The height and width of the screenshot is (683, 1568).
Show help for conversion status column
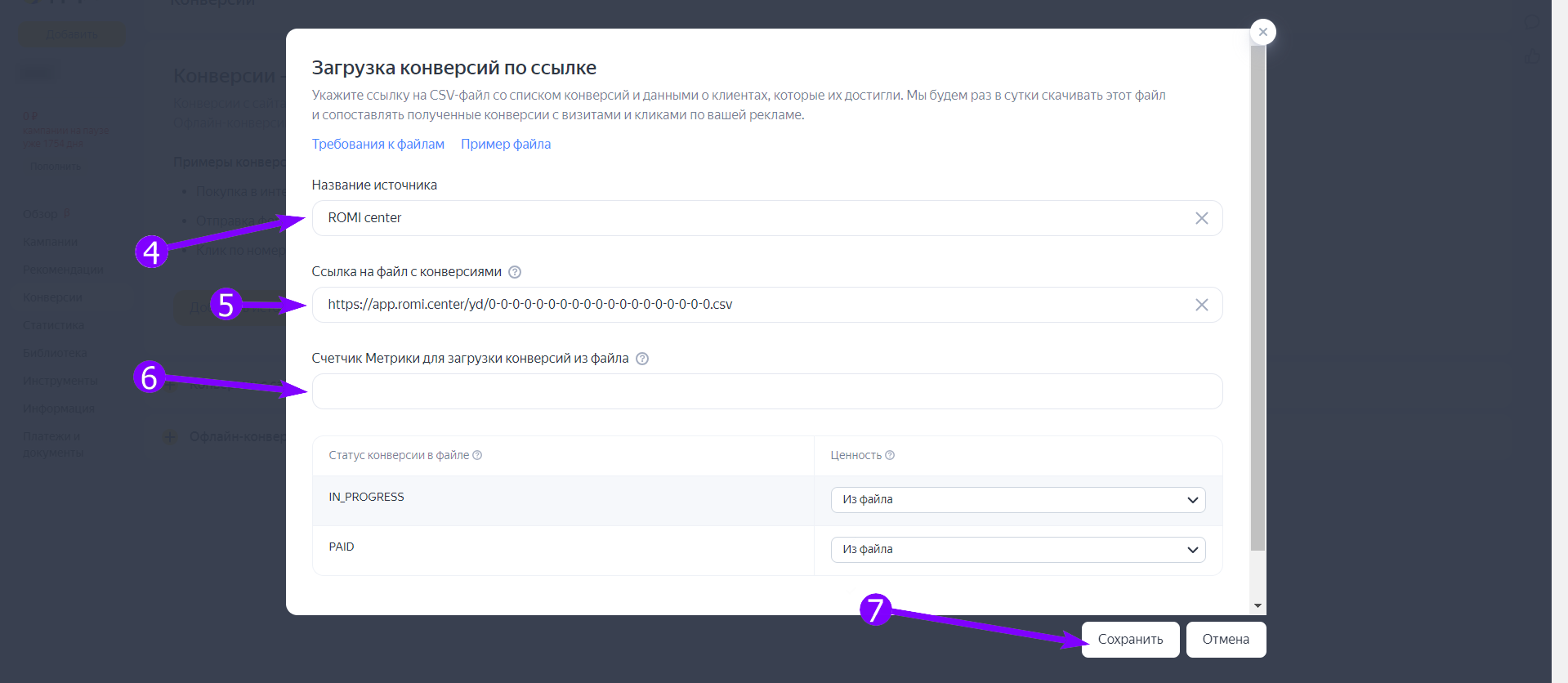[477, 455]
